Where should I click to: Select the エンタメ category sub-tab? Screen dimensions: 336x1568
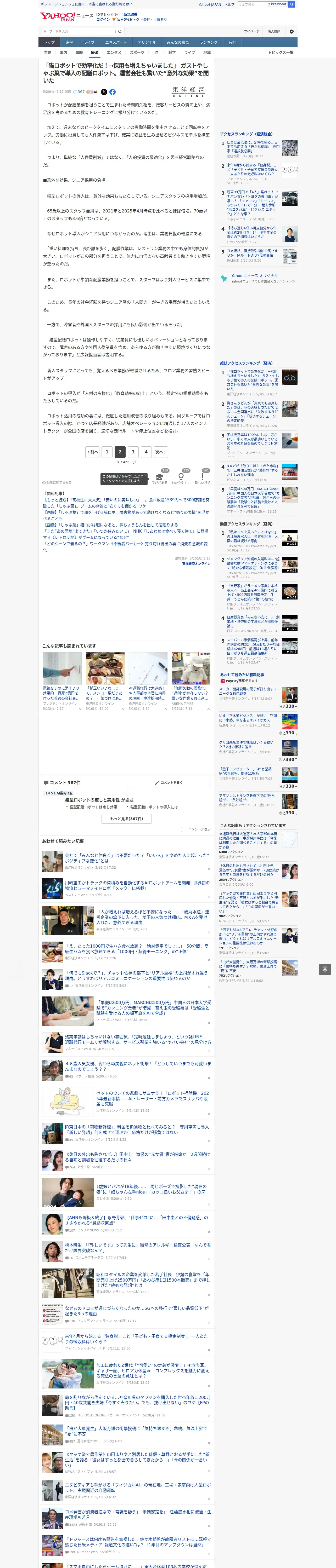coord(114,53)
